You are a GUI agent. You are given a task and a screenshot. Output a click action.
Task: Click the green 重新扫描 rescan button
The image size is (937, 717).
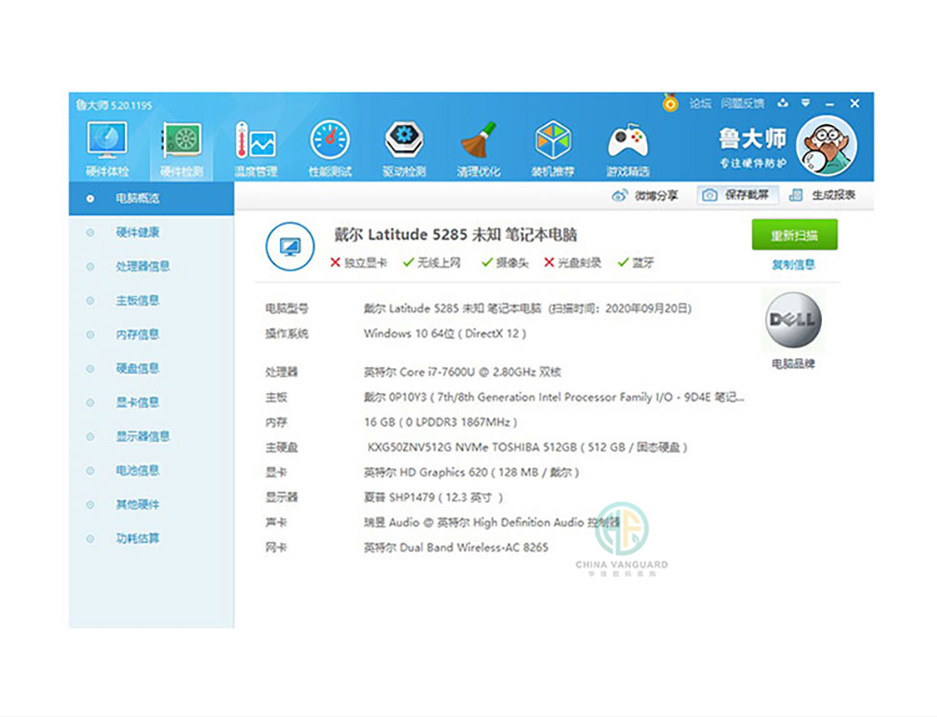coord(795,235)
